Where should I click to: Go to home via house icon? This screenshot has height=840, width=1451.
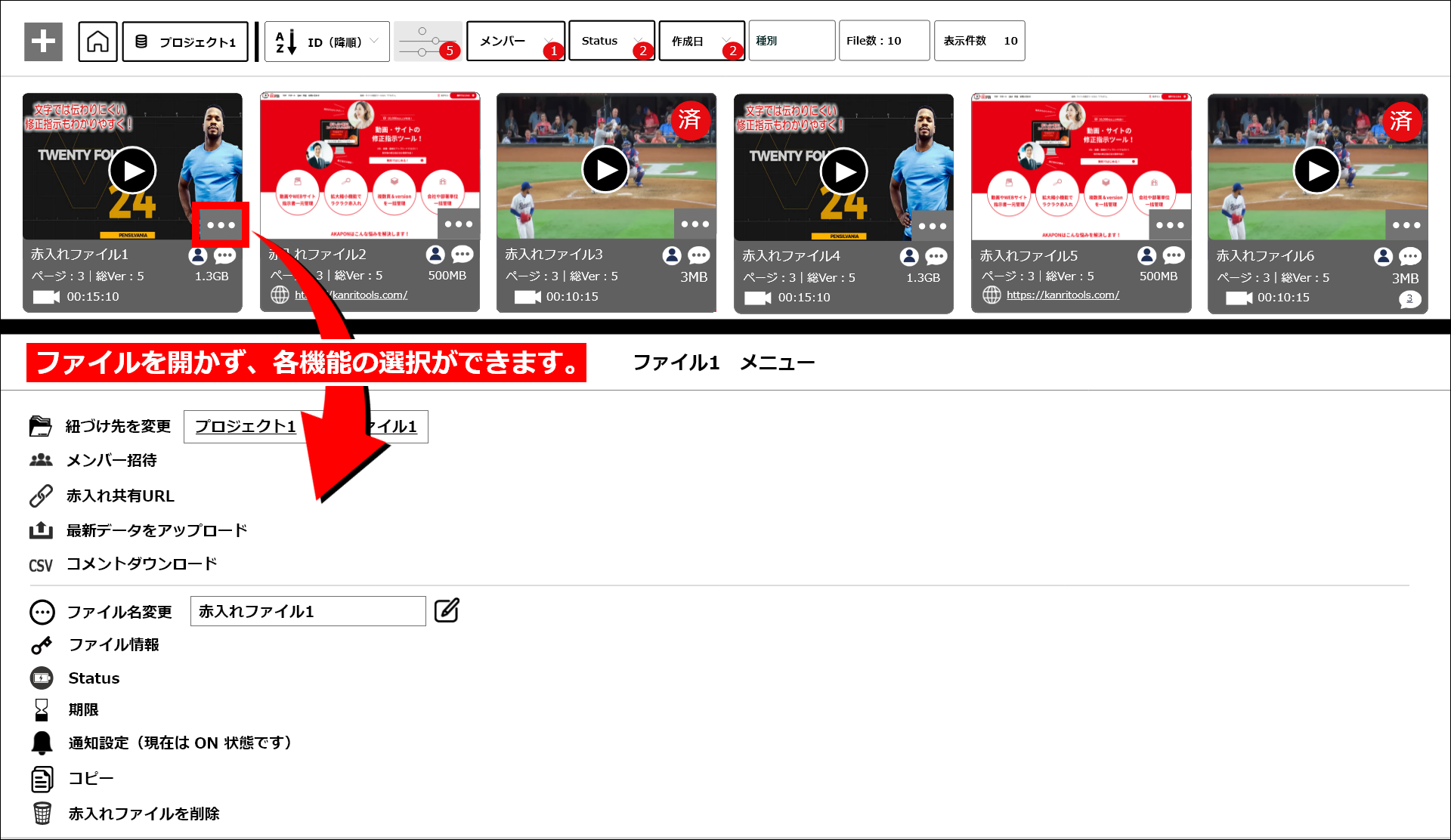97,42
